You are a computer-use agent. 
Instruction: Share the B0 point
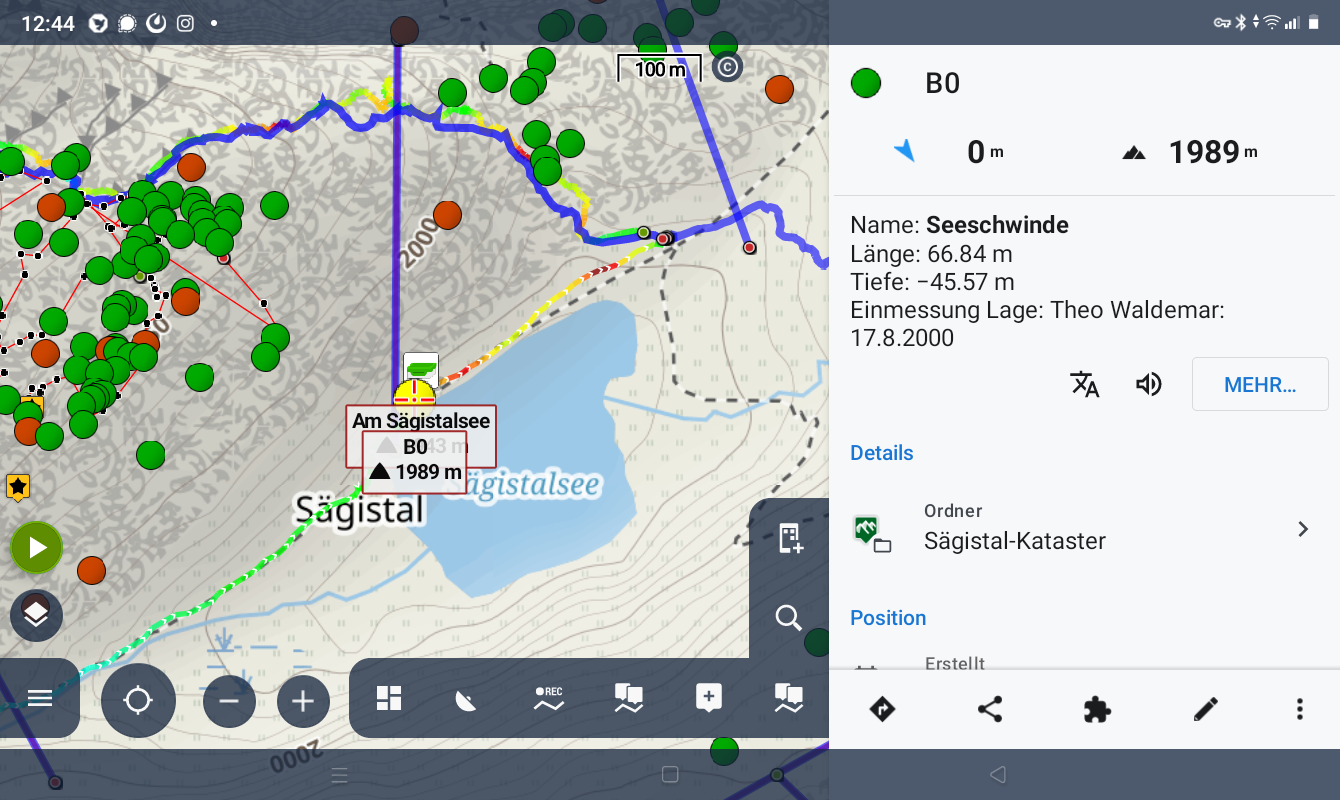pyautogui.click(x=990, y=710)
